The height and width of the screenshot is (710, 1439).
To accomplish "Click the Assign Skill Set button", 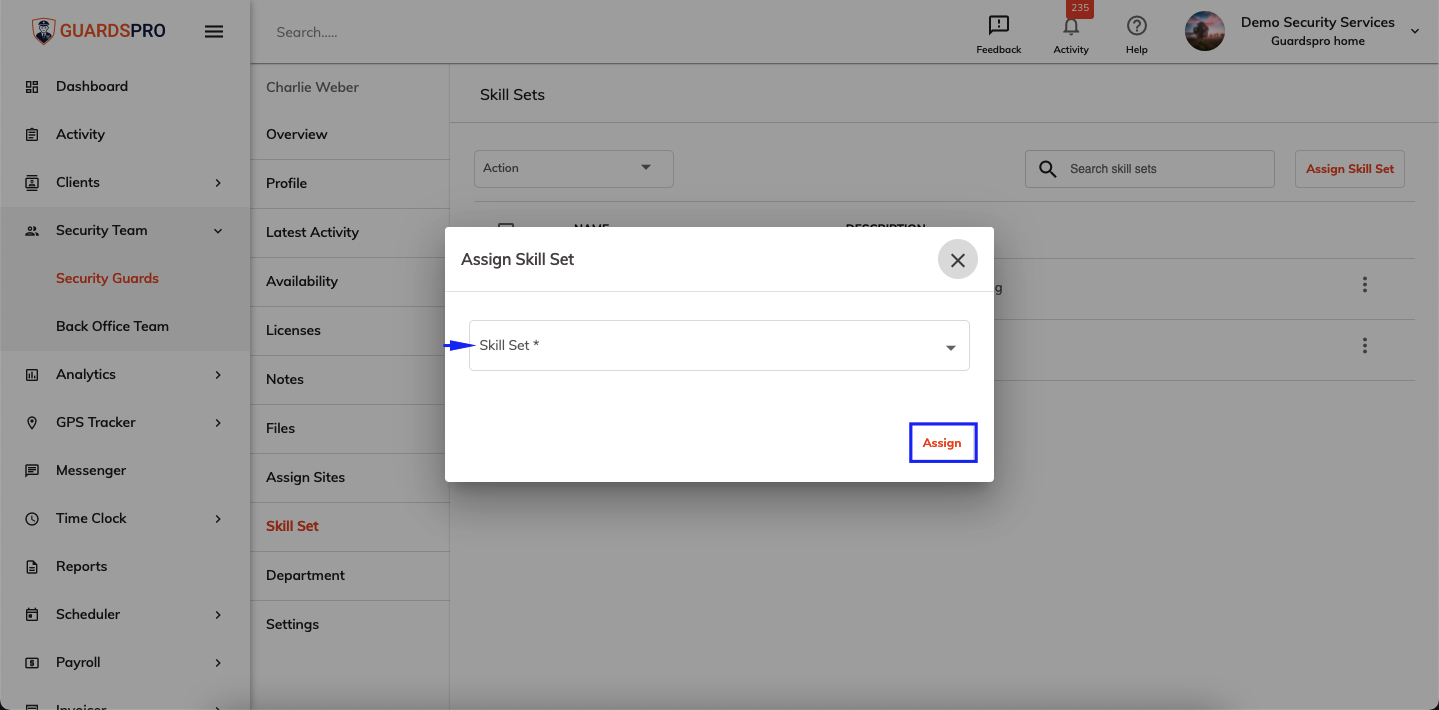I will (1350, 169).
